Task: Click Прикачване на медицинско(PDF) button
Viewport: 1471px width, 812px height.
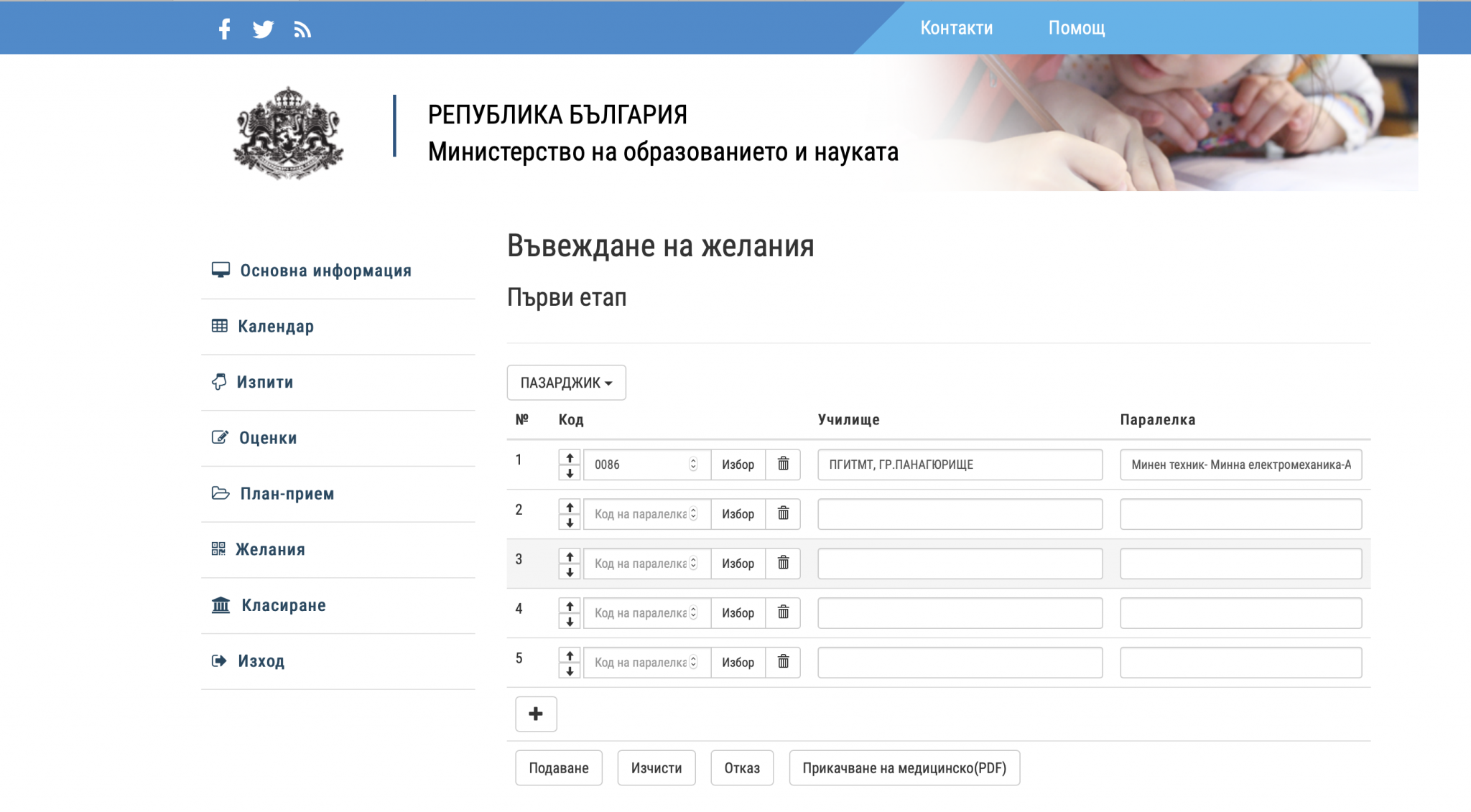Action: click(x=904, y=768)
